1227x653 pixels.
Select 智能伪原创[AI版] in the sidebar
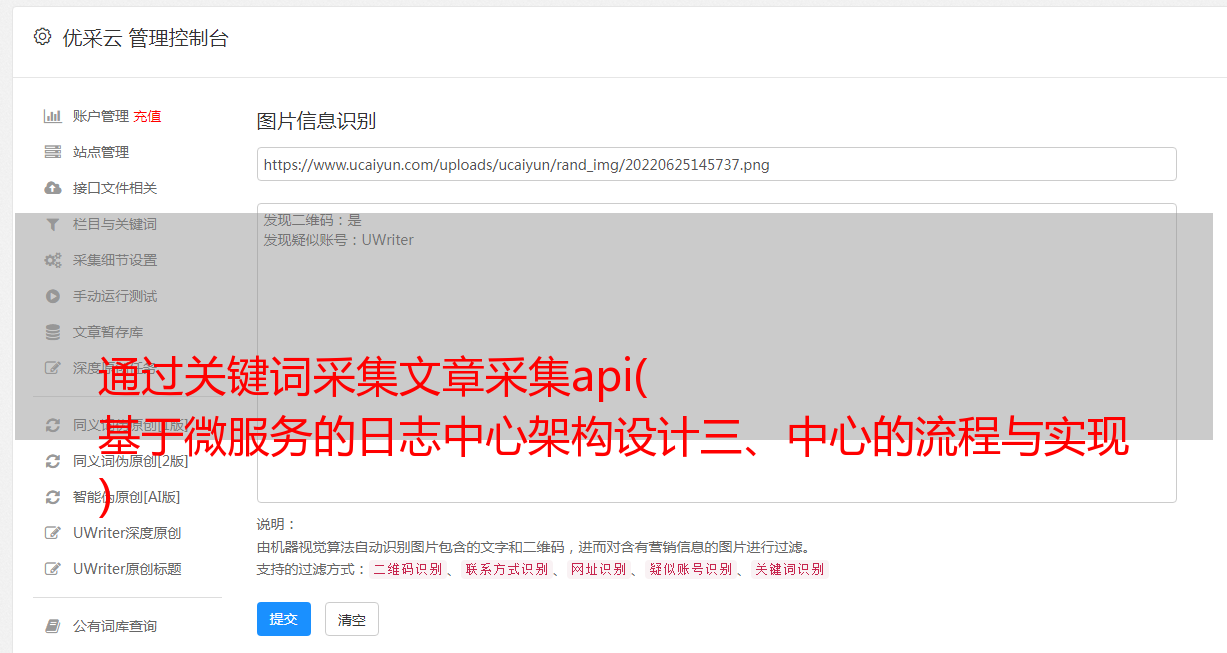[x=126, y=497]
